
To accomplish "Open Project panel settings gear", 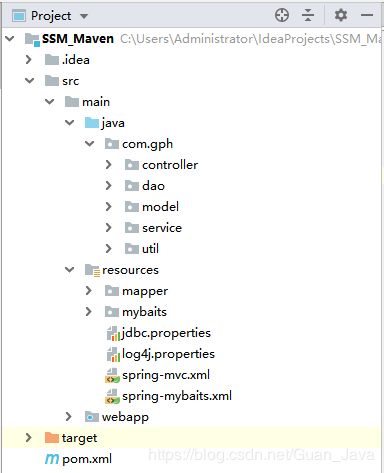I will click(x=341, y=15).
